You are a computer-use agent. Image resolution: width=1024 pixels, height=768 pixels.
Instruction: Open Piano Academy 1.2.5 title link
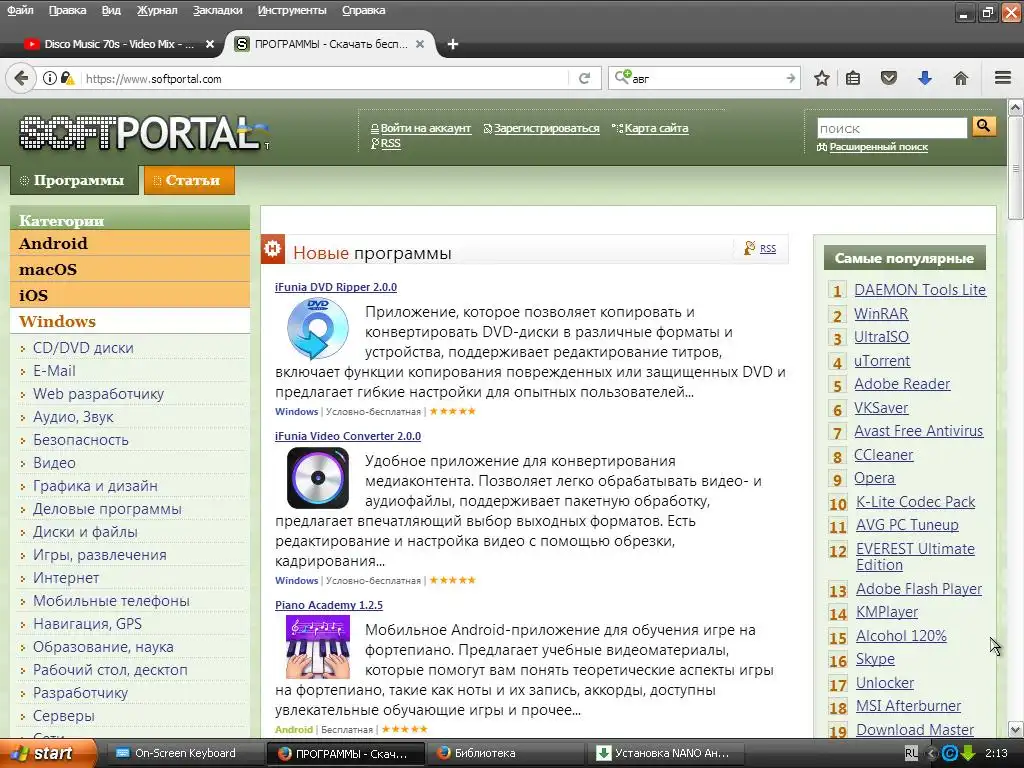coord(328,605)
